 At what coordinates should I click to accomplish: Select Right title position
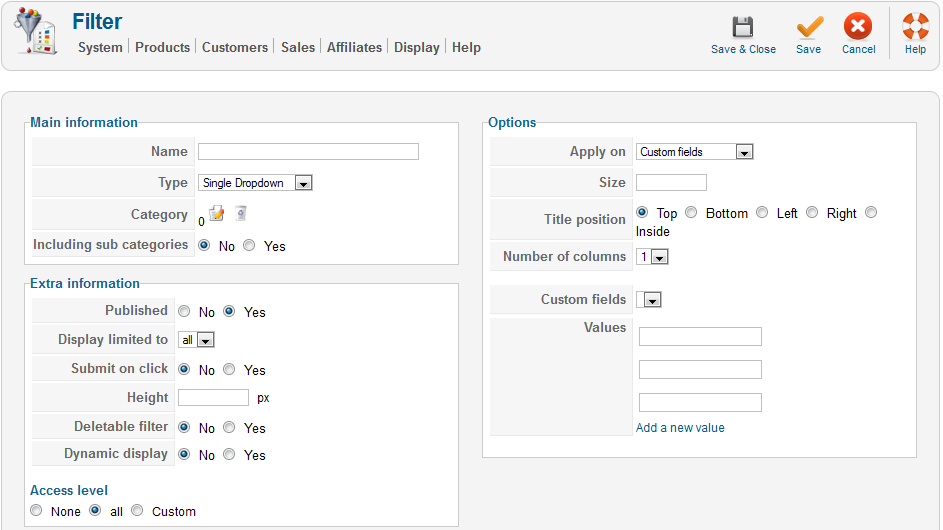point(812,212)
